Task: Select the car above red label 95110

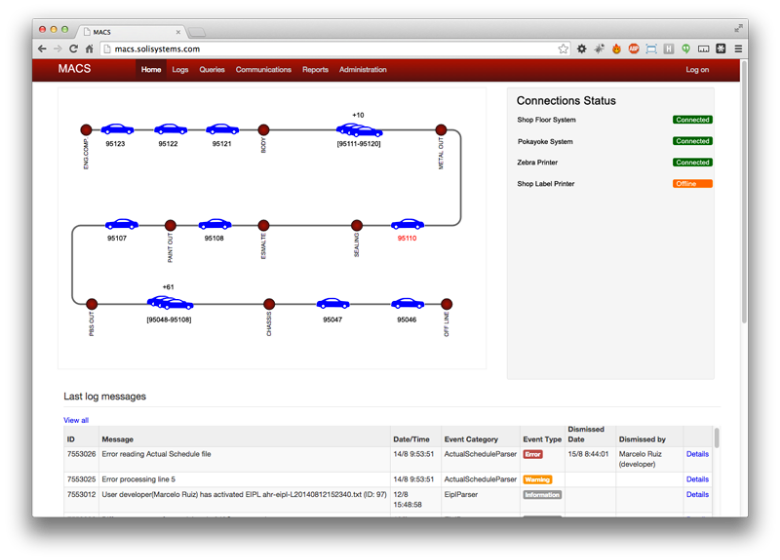Action: pyautogui.click(x=407, y=225)
